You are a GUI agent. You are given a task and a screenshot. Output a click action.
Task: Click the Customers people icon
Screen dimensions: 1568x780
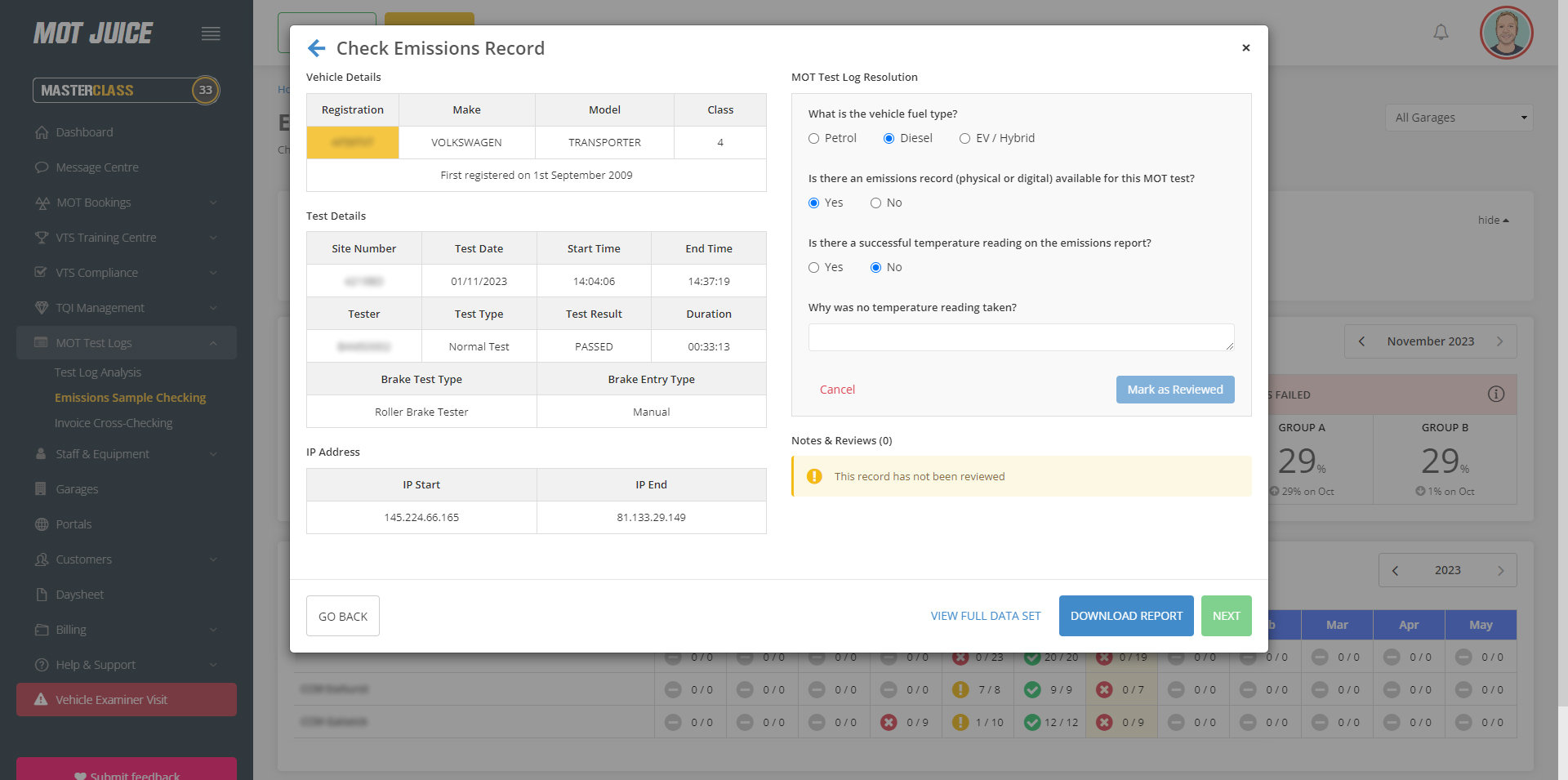(x=42, y=559)
